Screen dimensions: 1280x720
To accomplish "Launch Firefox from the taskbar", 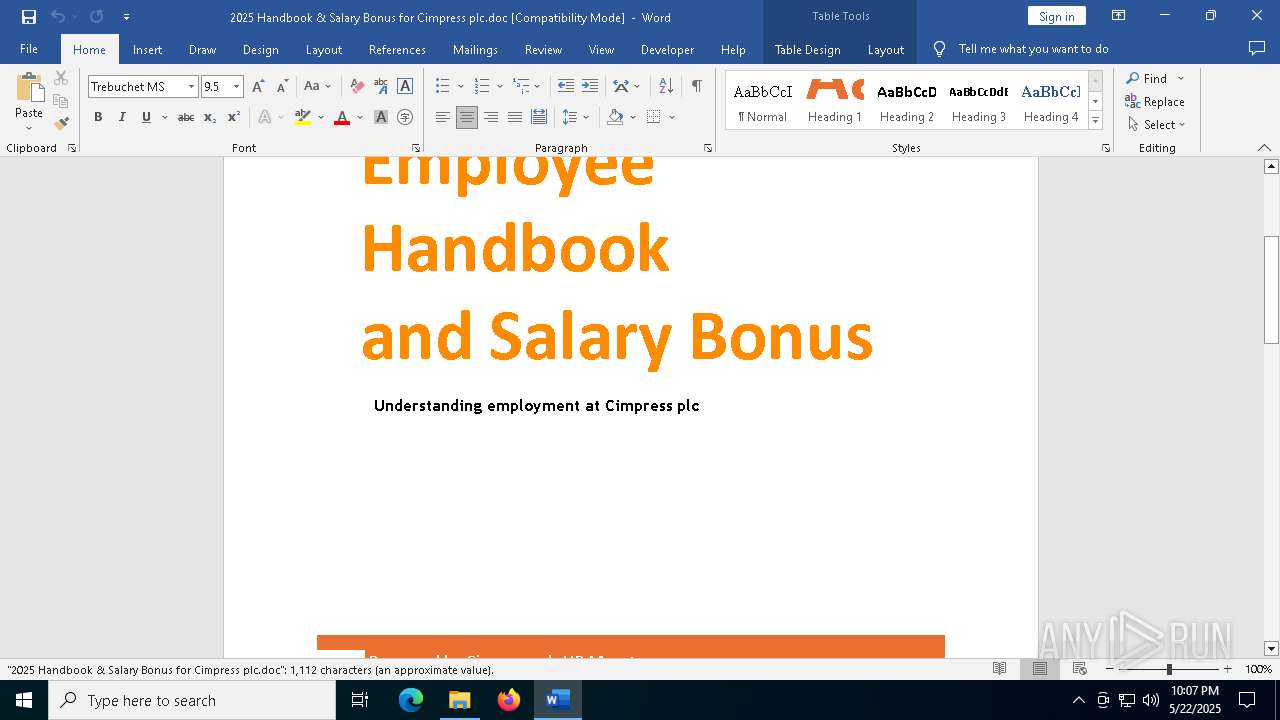I will tap(509, 700).
